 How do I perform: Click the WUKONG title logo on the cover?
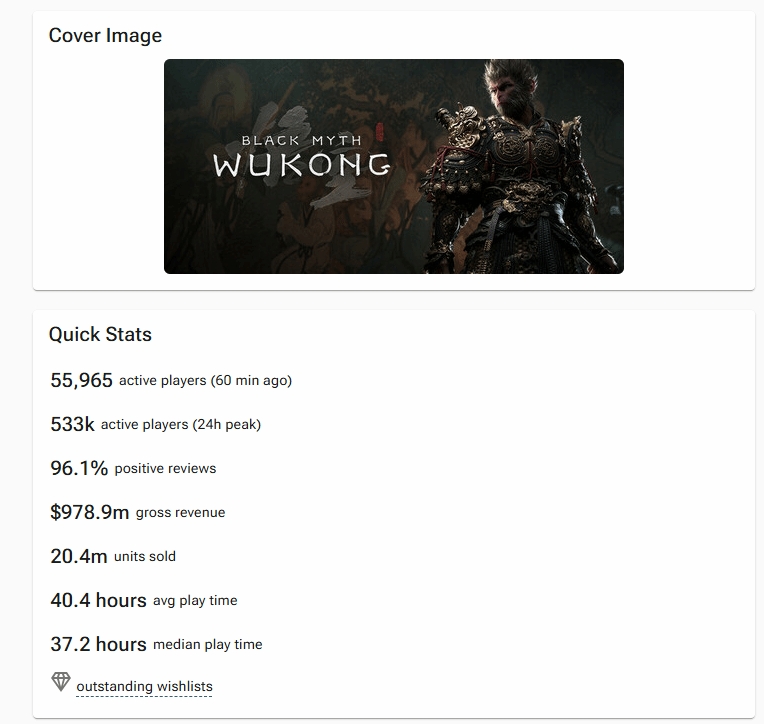[x=301, y=164]
